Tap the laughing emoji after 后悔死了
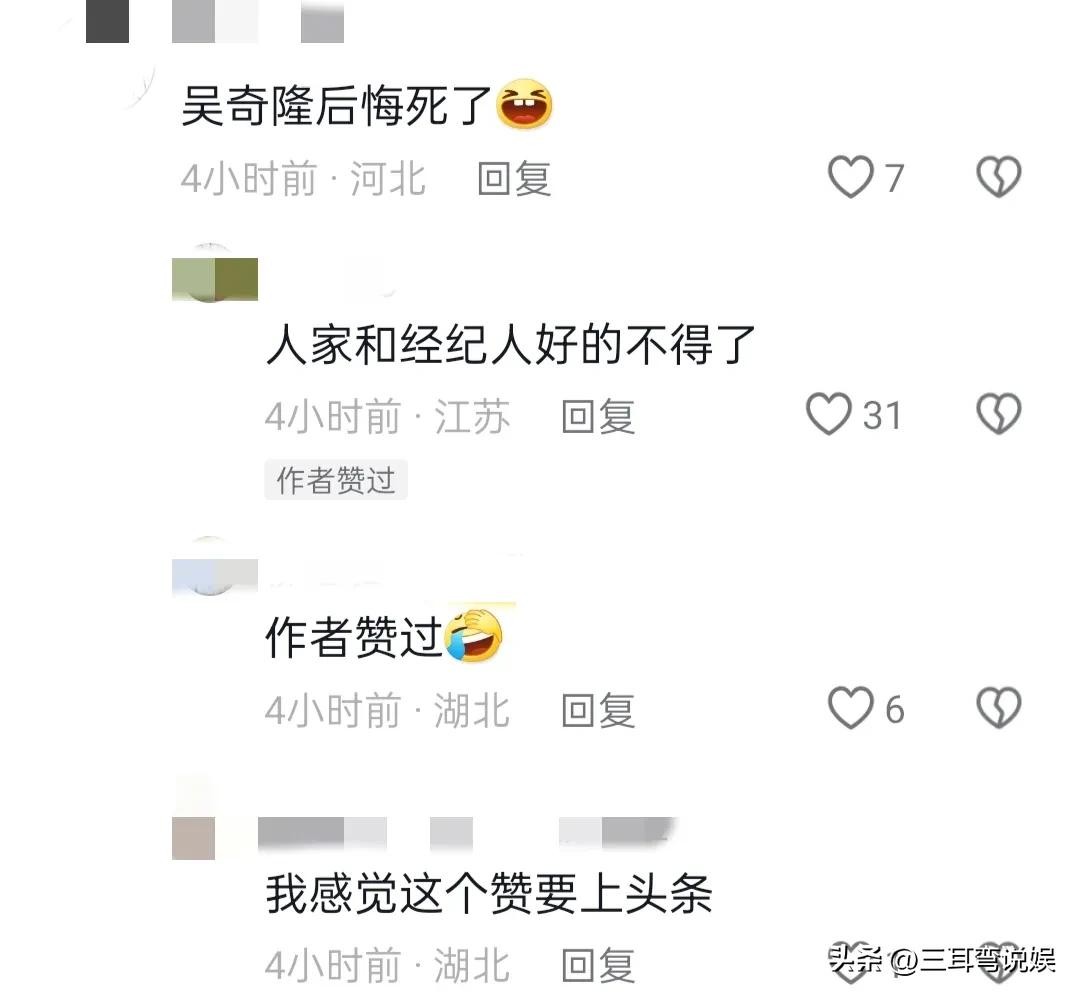The width and height of the screenshot is (1080, 998). pyautogui.click(x=526, y=105)
